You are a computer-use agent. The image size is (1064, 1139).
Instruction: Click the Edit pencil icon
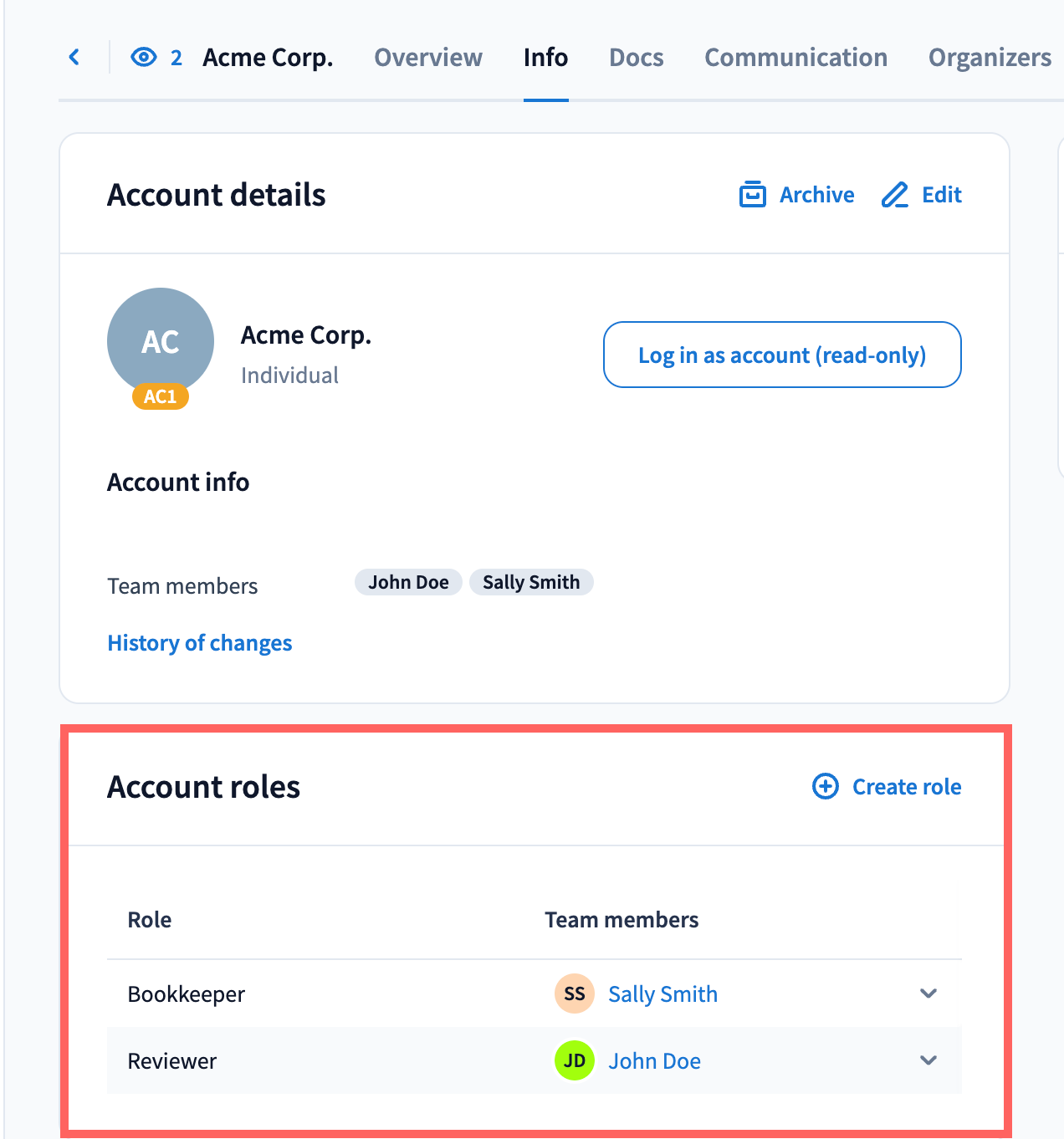[x=895, y=195]
